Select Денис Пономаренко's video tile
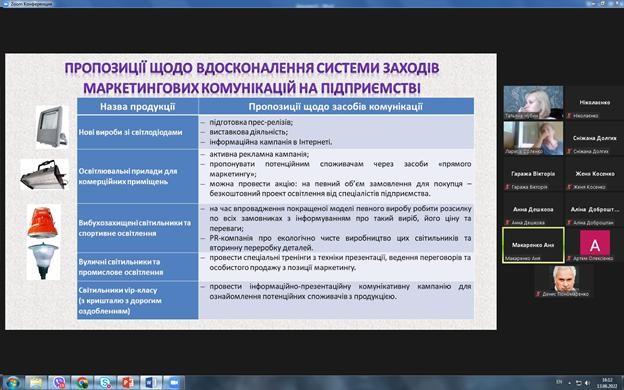The width and height of the screenshot is (624, 390). (x=564, y=281)
